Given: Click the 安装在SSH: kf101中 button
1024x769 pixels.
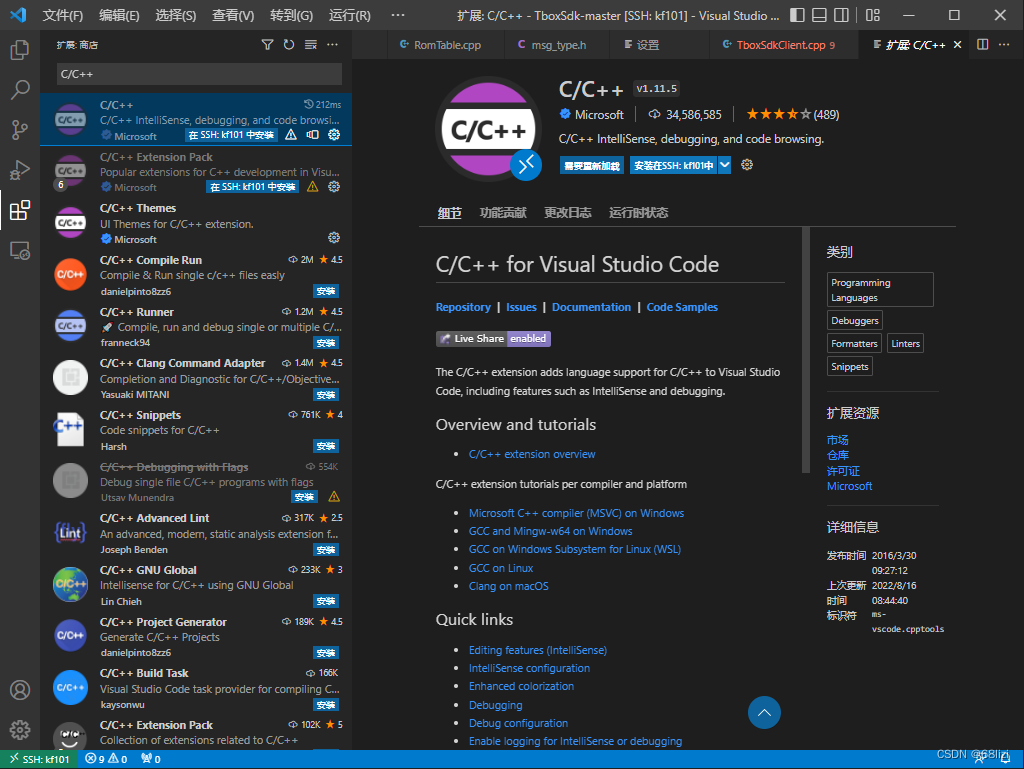Looking at the screenshot, I should coord(673,165).
